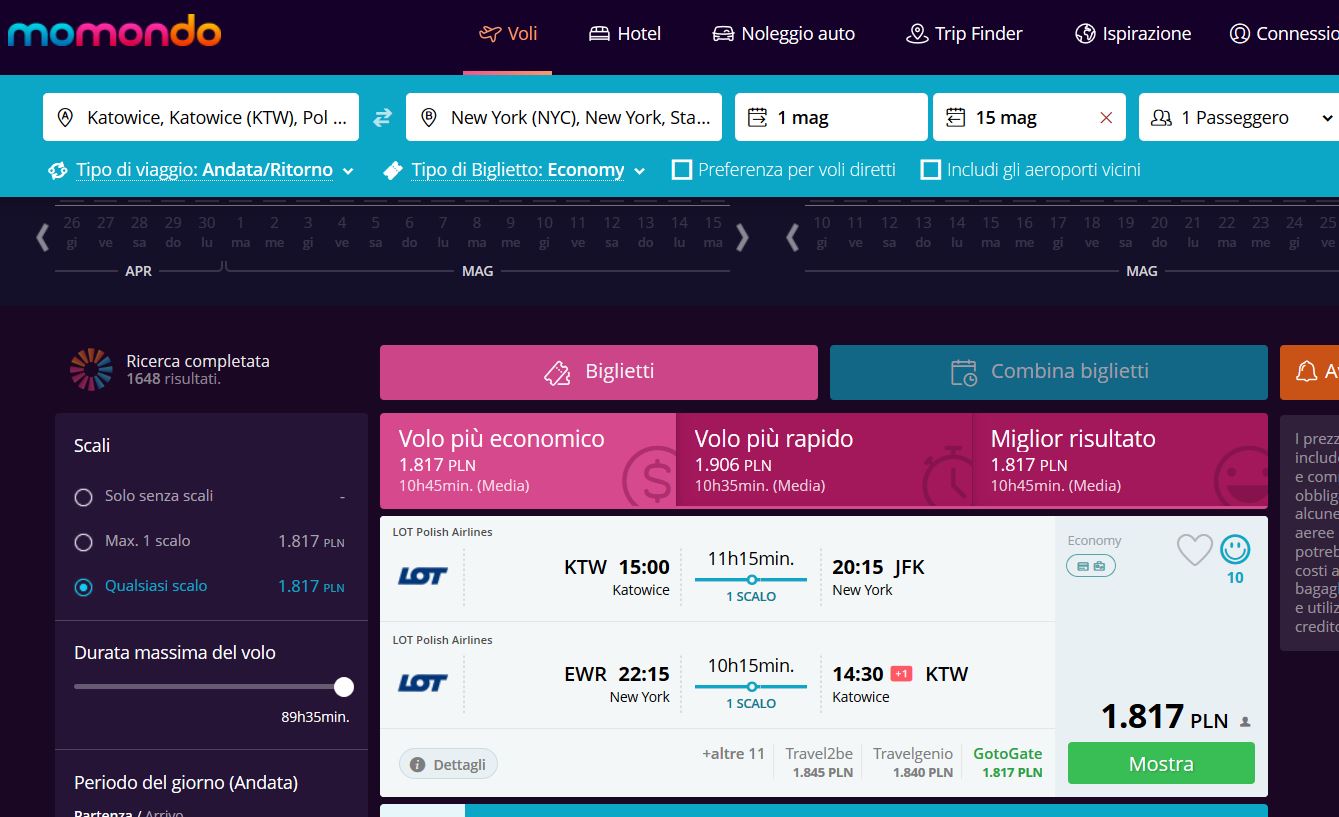This screenshot has height=817, width=1339.
Task: Click the momondo logo
Action: 114,31
